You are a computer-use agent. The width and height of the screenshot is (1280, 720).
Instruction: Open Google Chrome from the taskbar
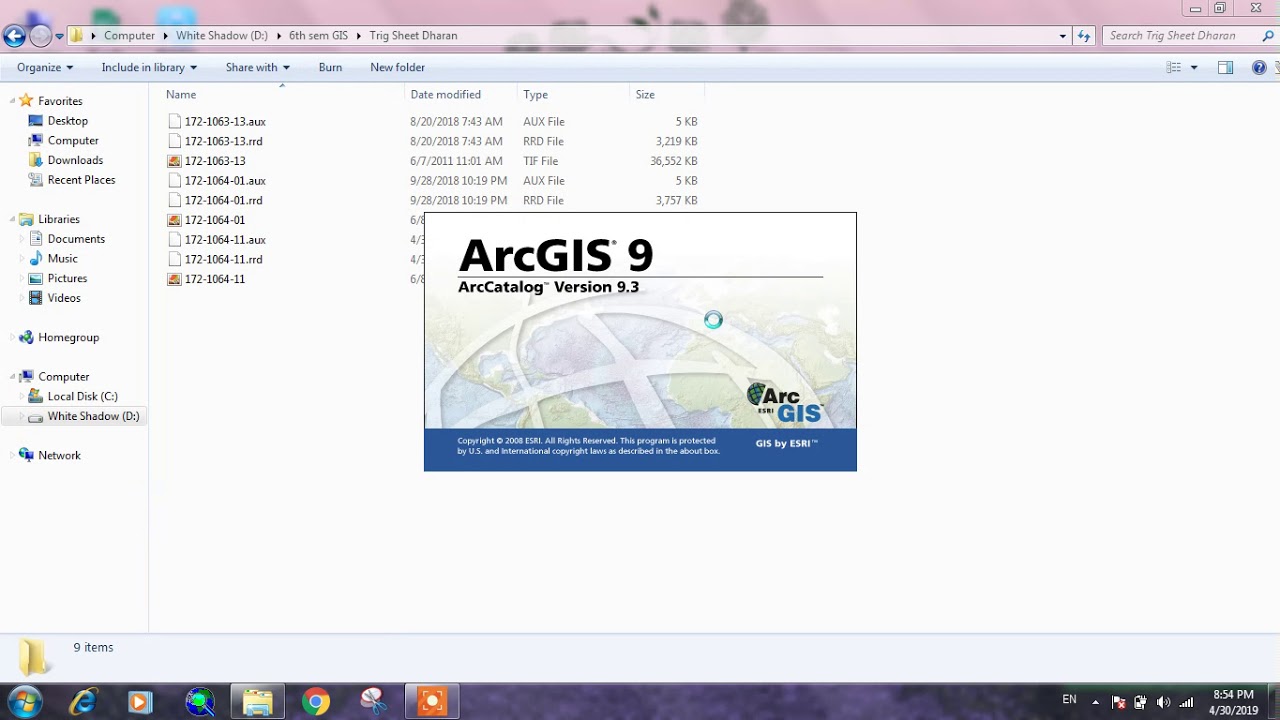[x=316, y=702]
